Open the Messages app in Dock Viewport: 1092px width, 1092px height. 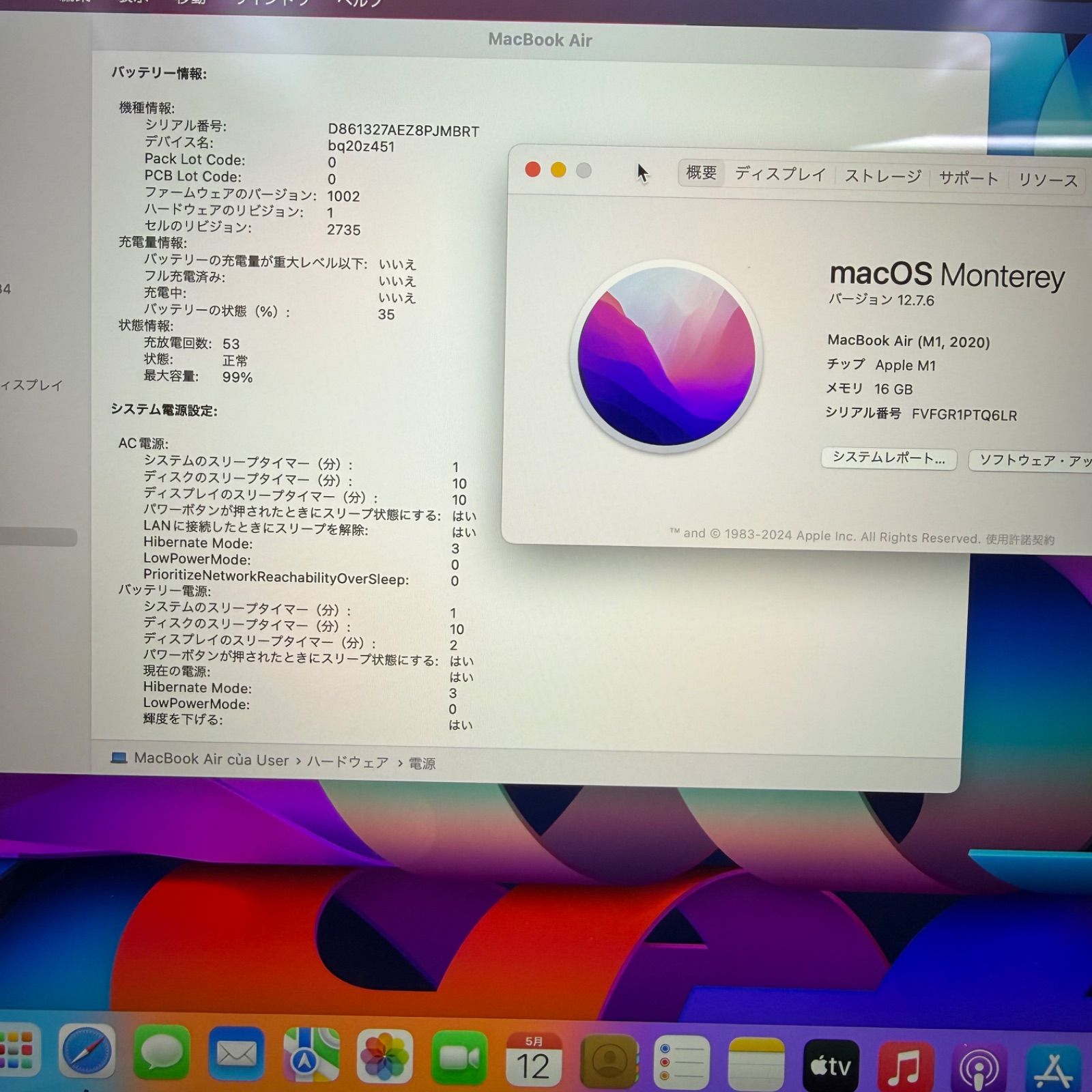click(162, 1053)
